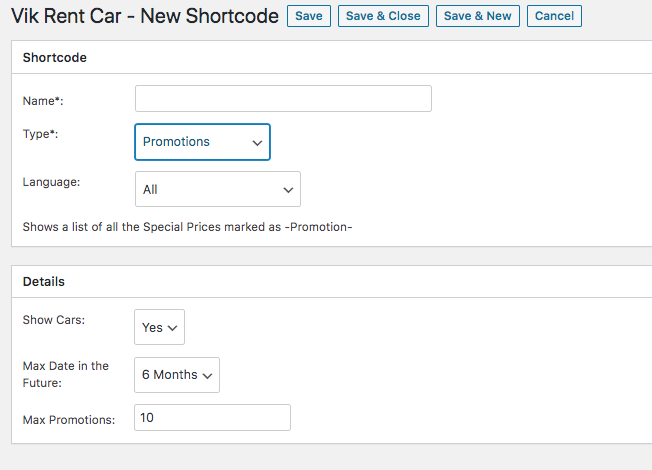The width and height of the screenshot is (652, 470).
Task: Click the Type* field label
Action: point(40,134)
